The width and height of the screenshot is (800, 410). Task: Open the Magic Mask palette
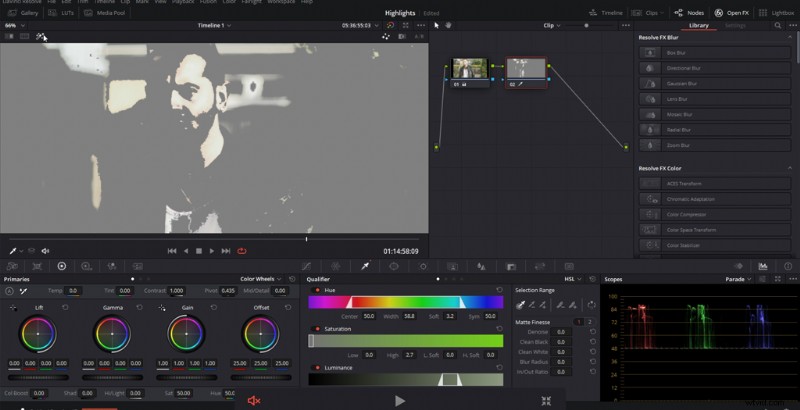coord(452,266)
